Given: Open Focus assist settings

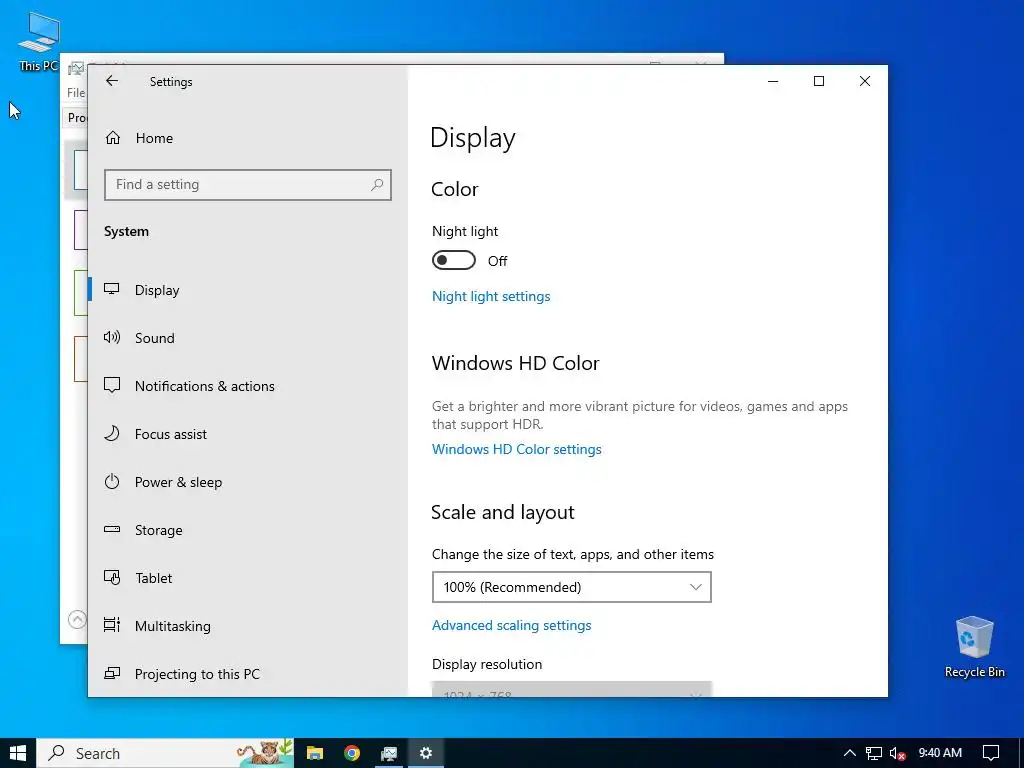Looking at the screenshot, I should point(248,434).
